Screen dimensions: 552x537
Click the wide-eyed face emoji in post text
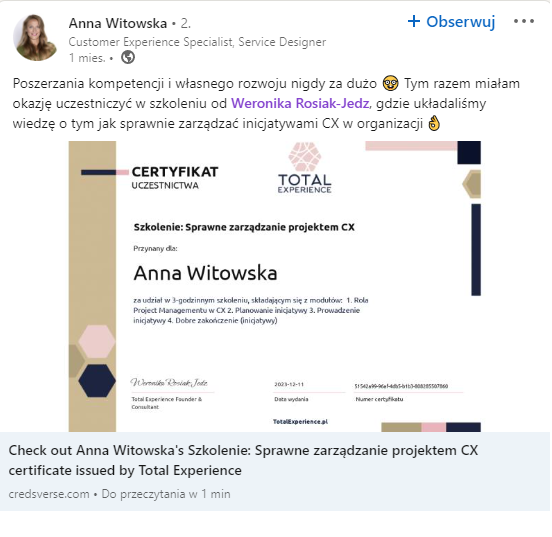[x=390, y=83]
